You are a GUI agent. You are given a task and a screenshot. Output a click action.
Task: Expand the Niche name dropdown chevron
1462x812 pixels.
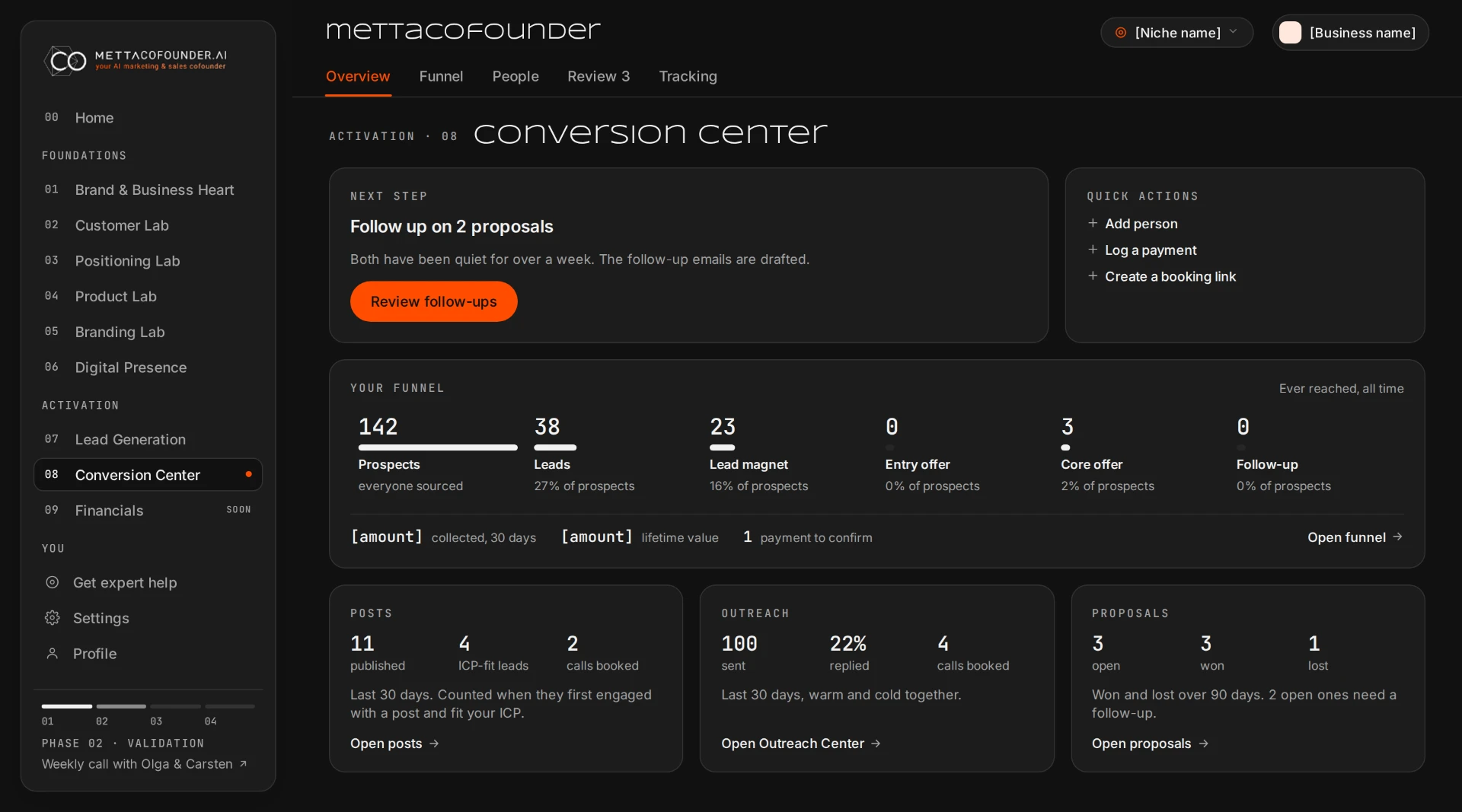(x=1233, y=32)
